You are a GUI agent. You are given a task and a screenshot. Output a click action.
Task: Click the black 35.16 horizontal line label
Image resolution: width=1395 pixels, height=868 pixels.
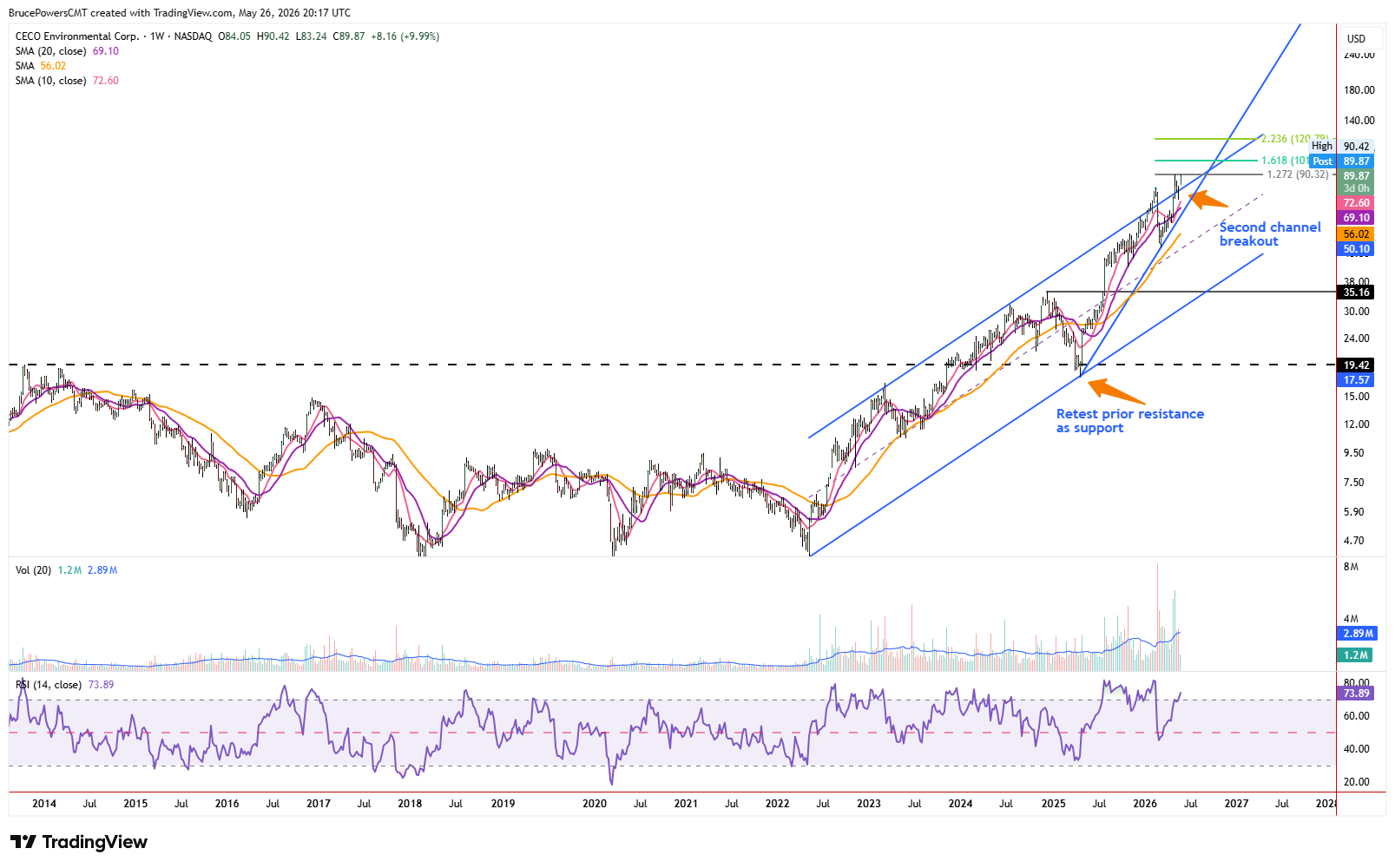(1356, 293)
